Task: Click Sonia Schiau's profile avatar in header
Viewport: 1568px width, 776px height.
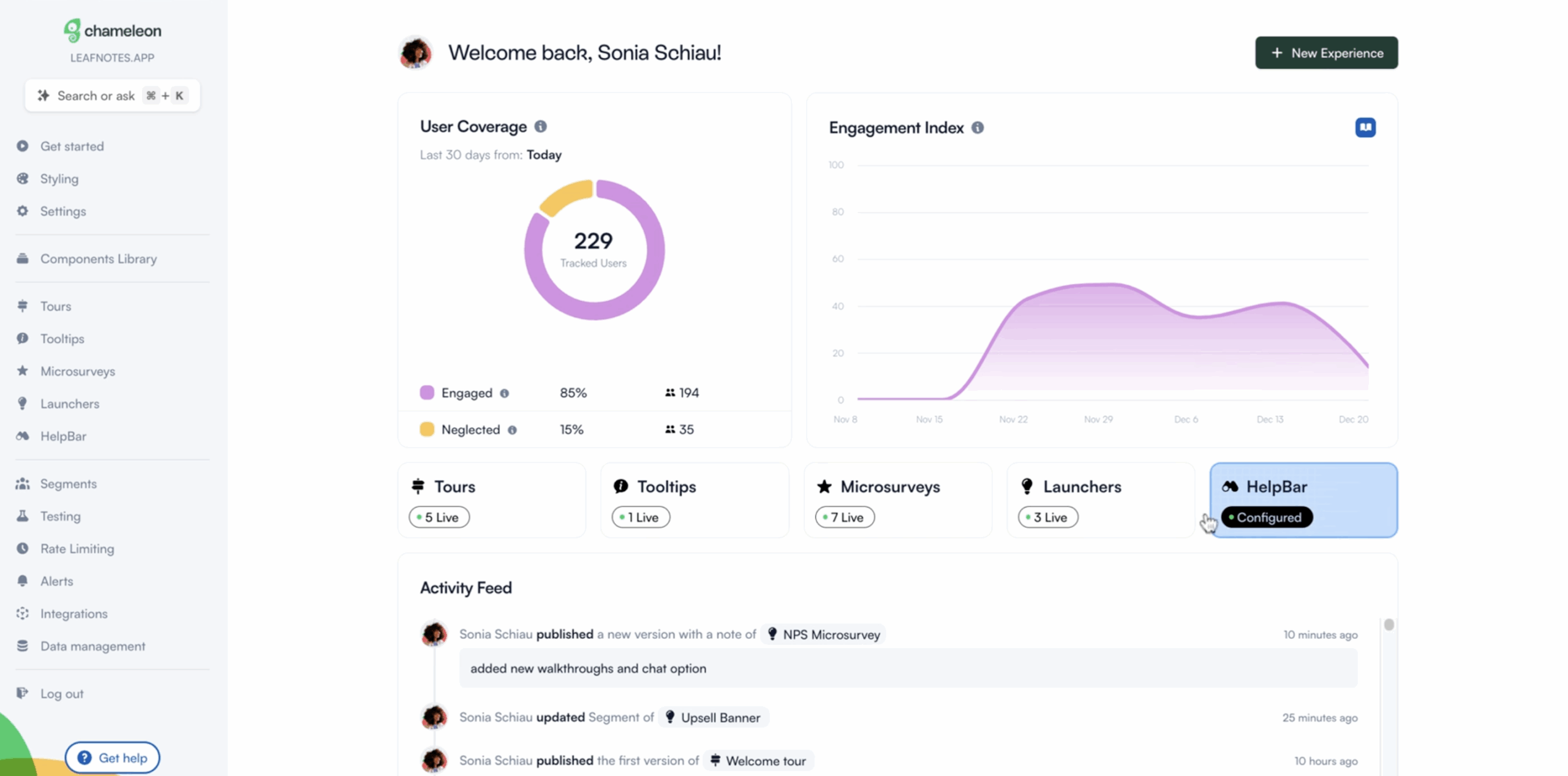Action: point(416,53)
